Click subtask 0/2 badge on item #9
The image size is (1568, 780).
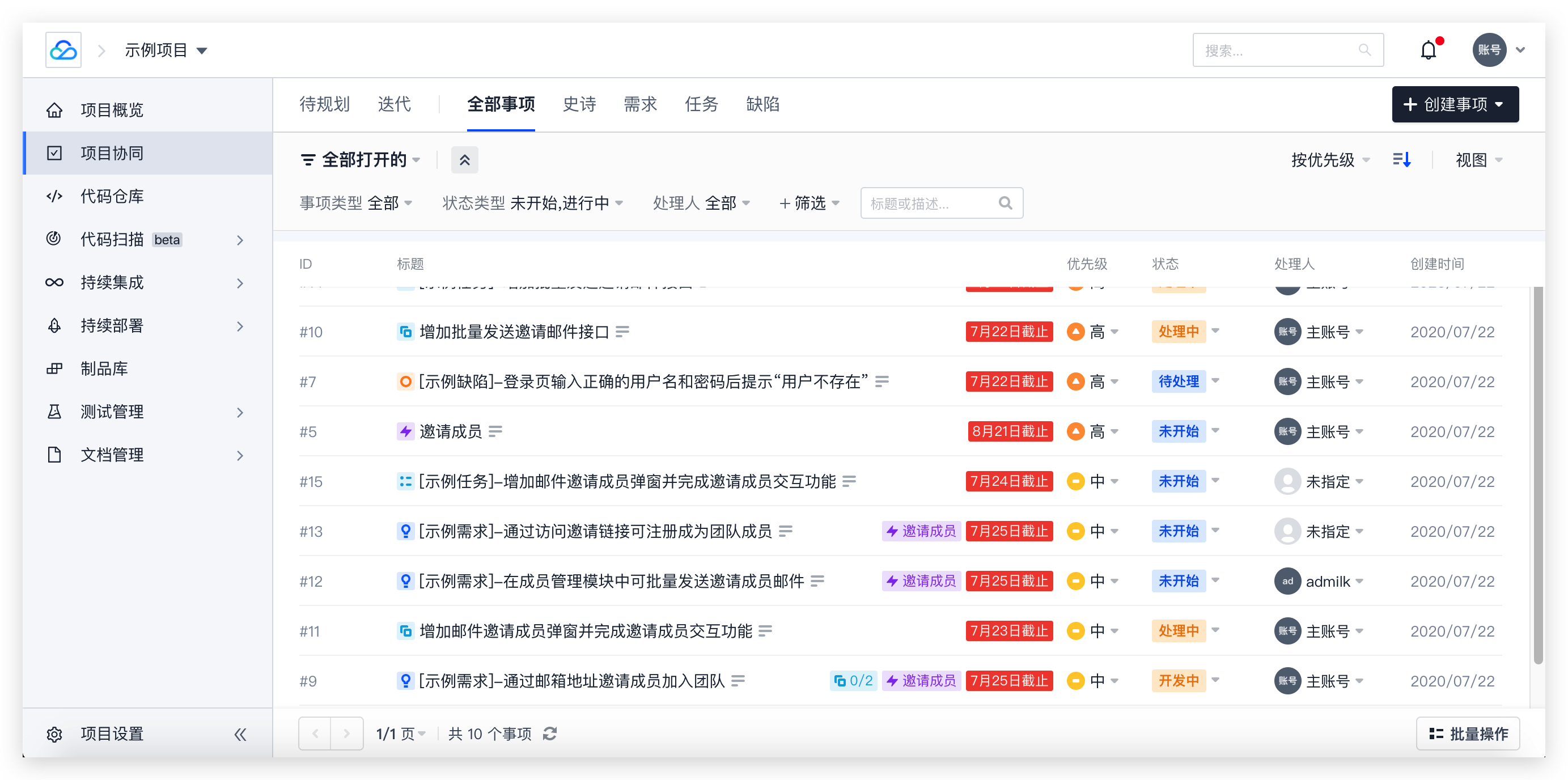(853, 681)
